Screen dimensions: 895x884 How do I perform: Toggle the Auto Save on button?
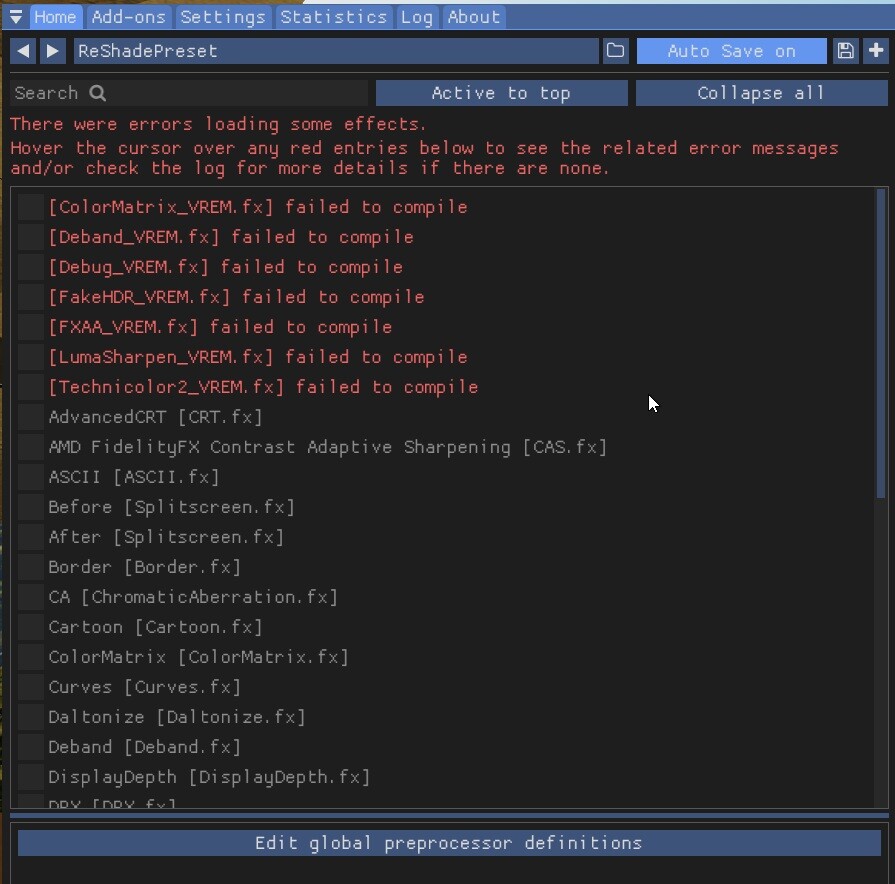(x=731, y=51)
